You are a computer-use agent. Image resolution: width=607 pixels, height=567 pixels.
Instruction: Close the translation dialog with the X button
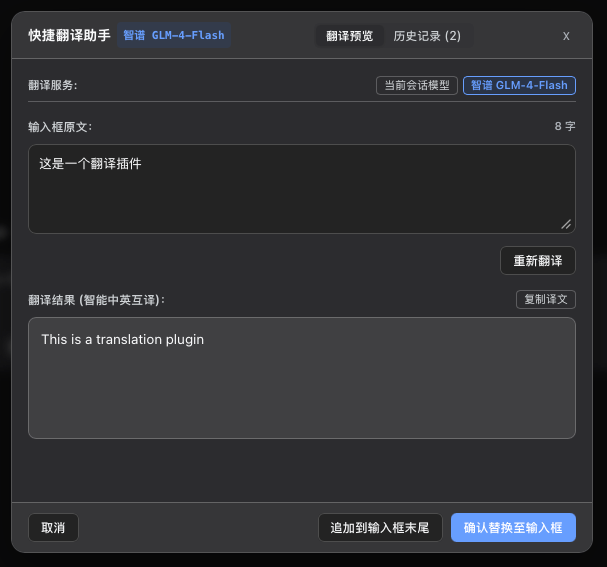[x=566, y=36]
